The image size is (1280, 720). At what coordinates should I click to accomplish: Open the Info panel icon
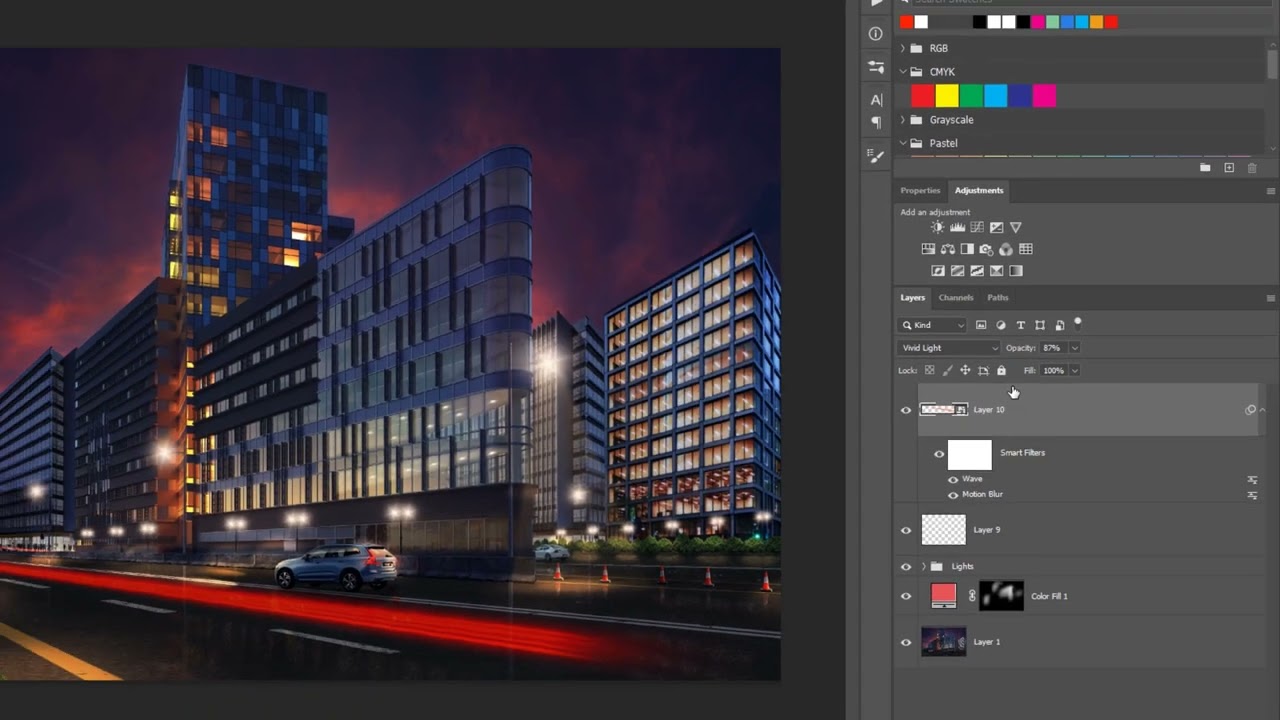876,34
